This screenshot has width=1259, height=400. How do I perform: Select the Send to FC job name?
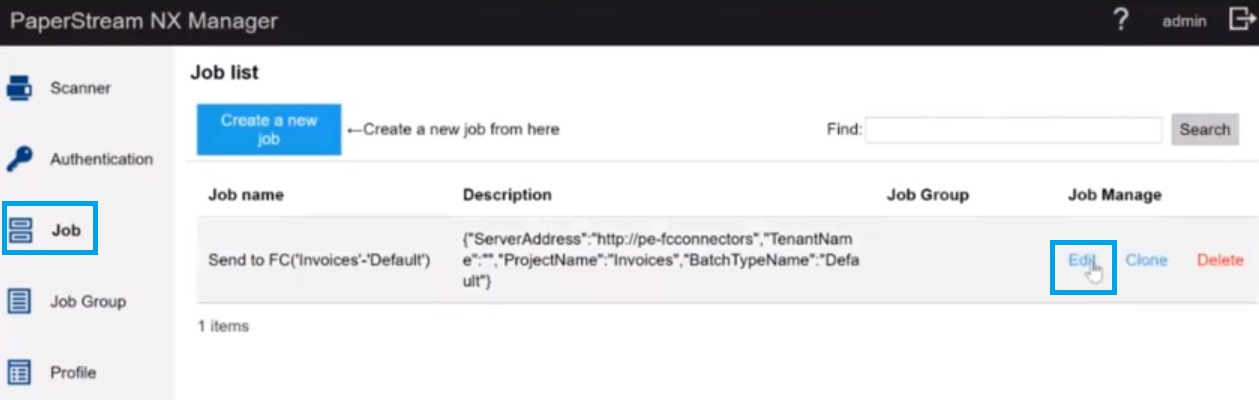319,260
